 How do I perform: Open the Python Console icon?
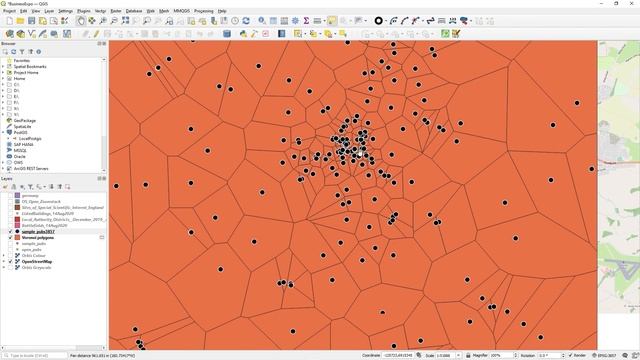243,34
